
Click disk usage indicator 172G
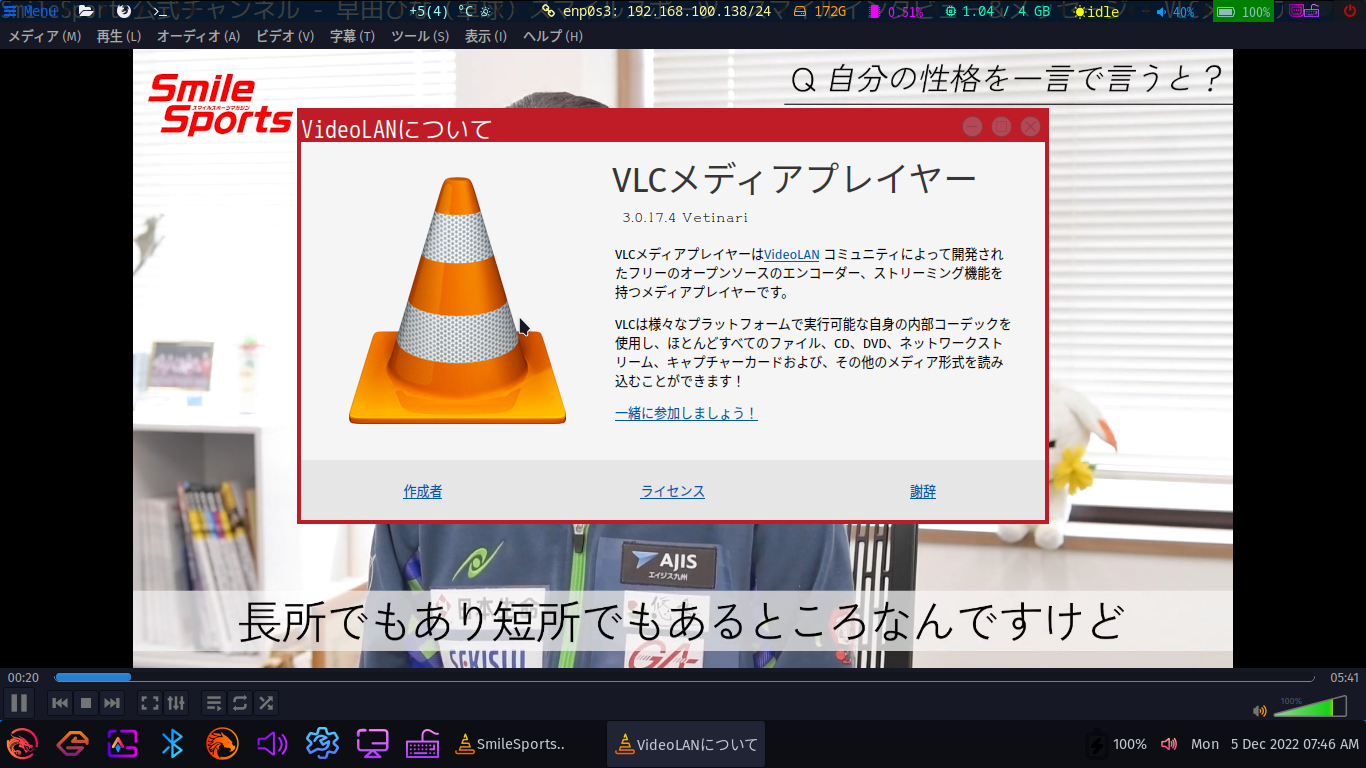pos(820,12)
